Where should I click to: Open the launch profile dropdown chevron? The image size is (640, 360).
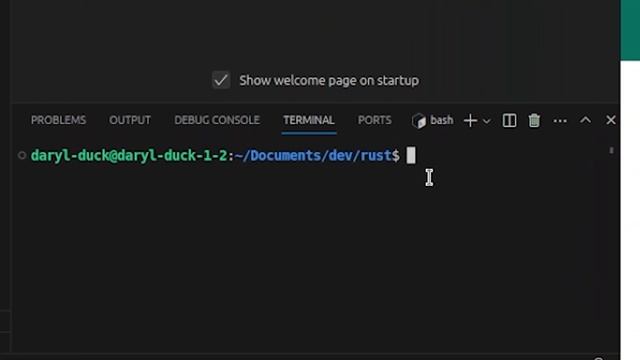(x=487, y=121)
